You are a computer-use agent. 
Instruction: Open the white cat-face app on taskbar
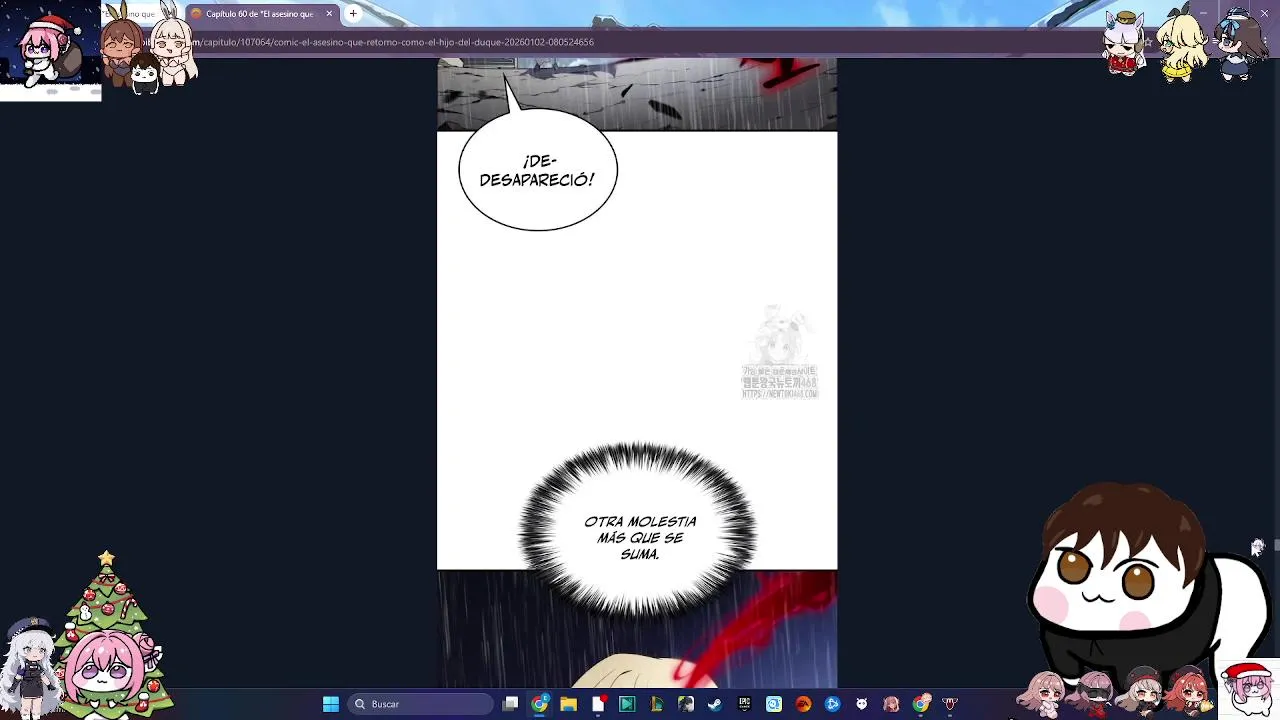(x=862, y=704)
